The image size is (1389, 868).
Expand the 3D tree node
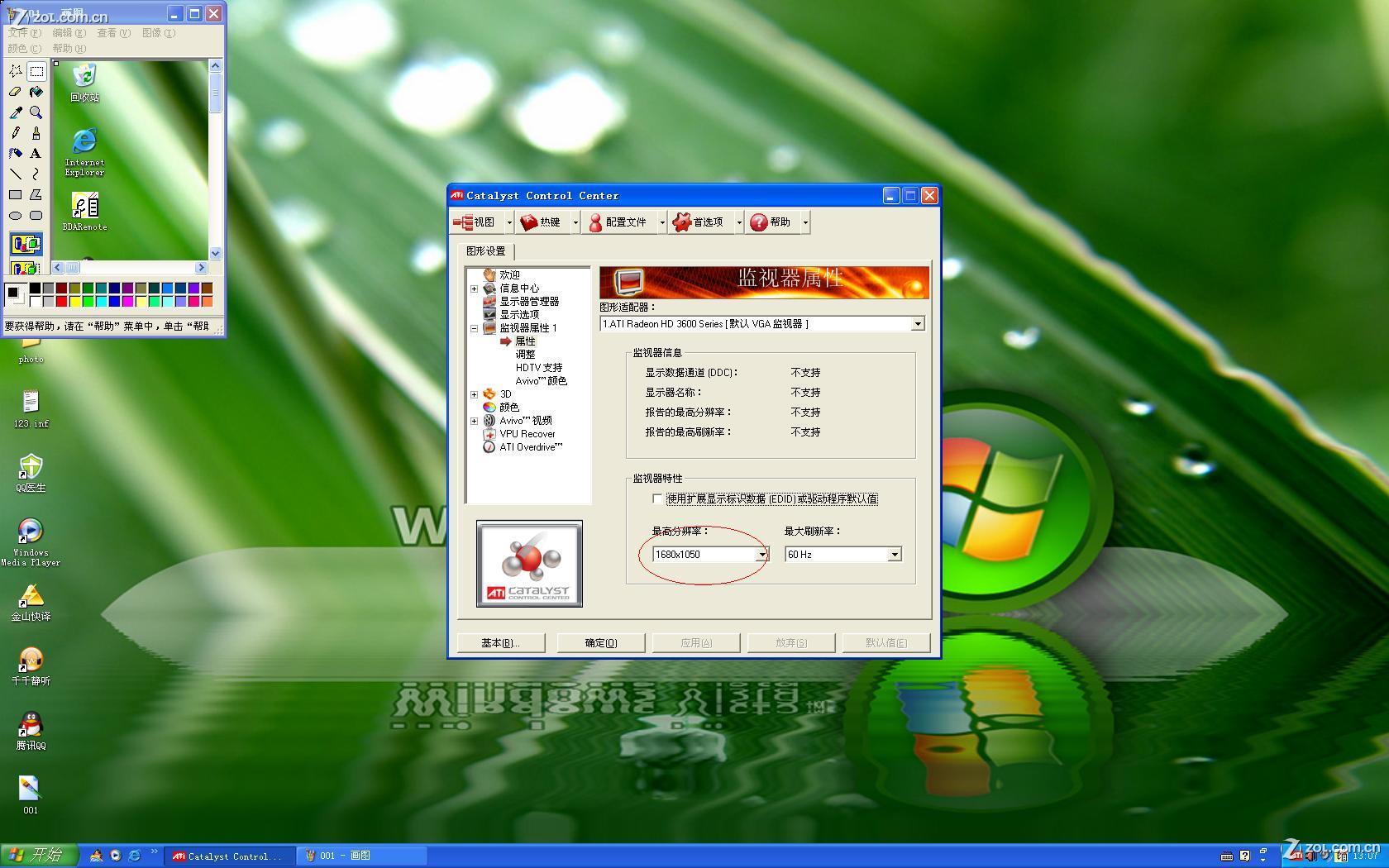pos(474,394)
